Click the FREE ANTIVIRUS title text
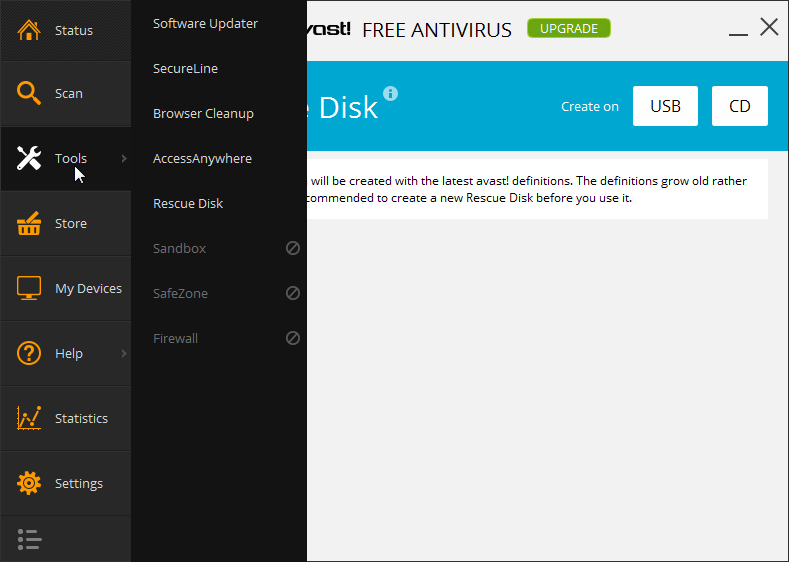789x562 pixels. click(437, 30)
